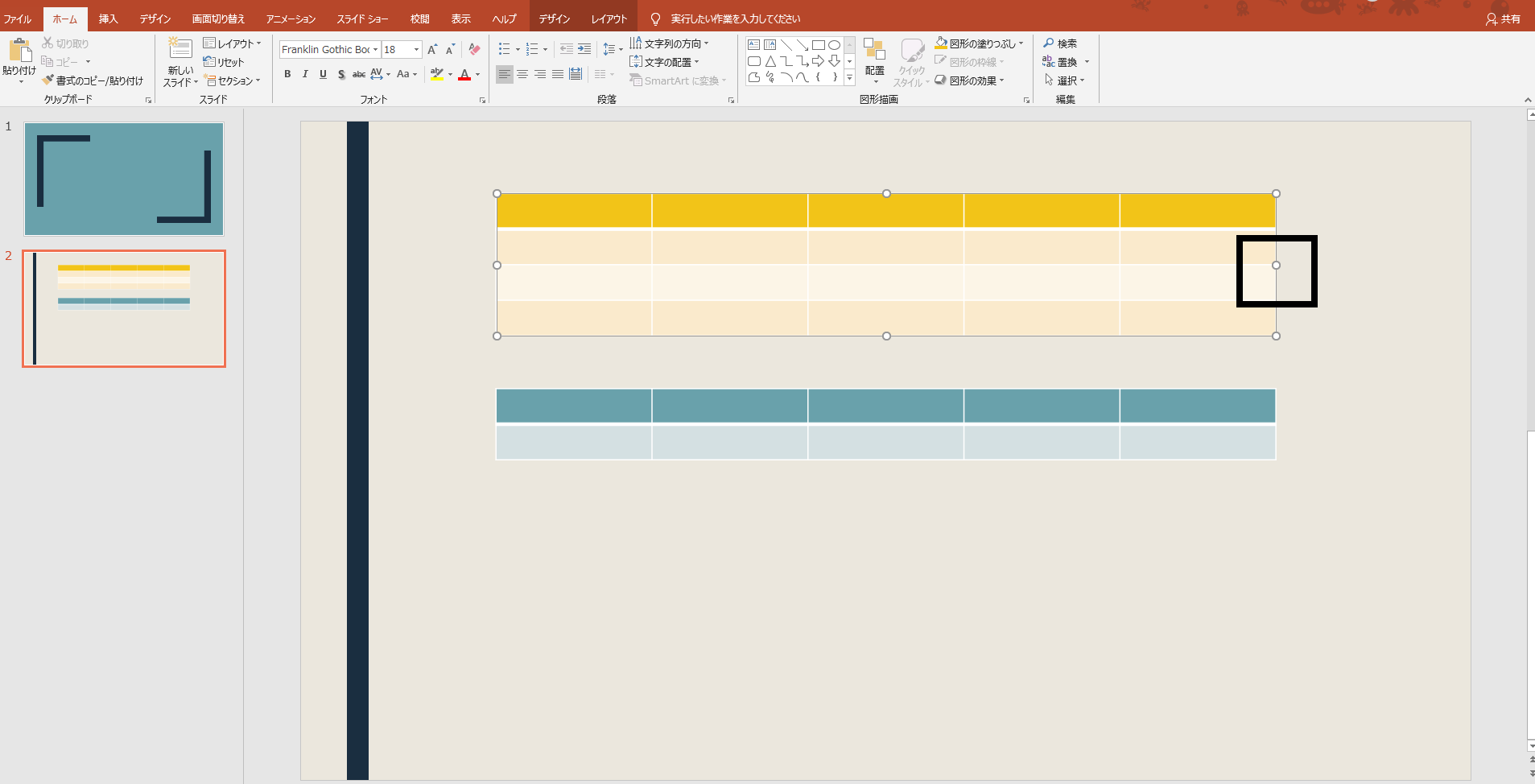Screen dimensions: 1535x784
Task: Apply yellow text highlight color
Action: click(x=437, y=74)
